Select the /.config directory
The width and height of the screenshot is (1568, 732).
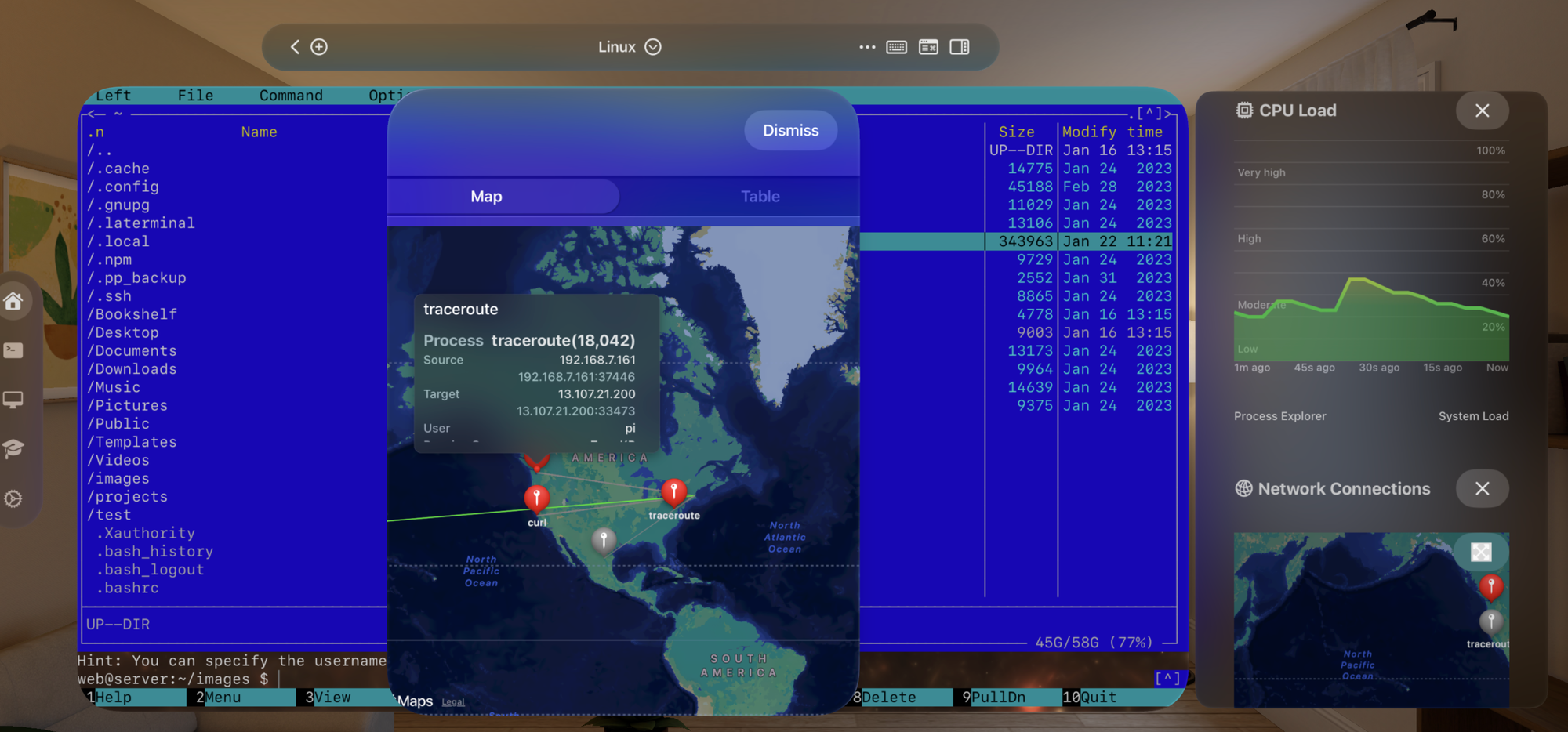[123, 187]
